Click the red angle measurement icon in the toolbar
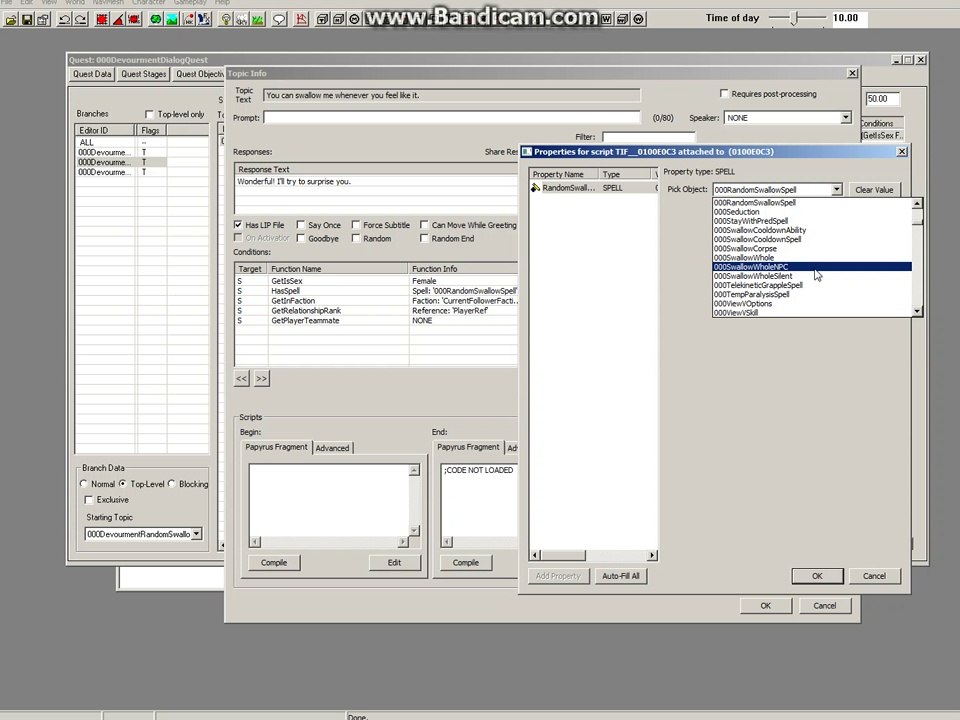 tap(301, 20)
